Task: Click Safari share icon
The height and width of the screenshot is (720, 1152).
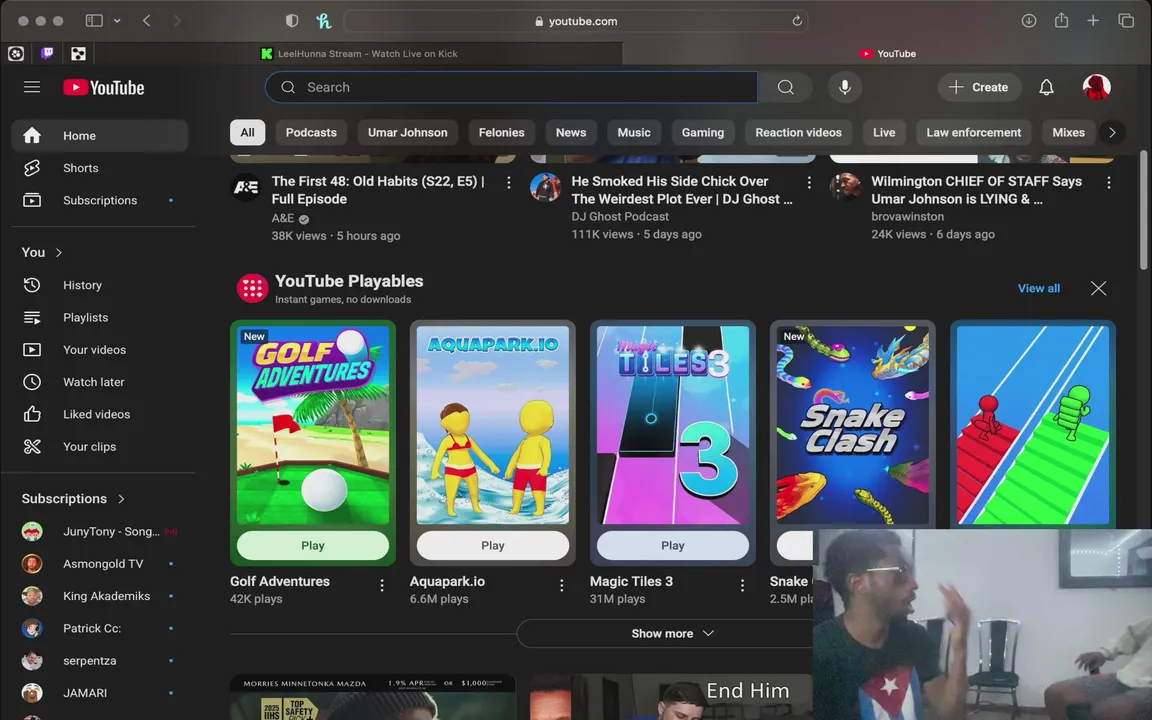Action: 1061,21
